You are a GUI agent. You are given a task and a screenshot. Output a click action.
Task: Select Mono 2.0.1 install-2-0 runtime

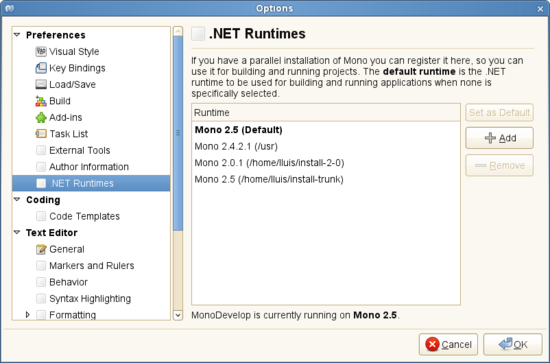326,163
